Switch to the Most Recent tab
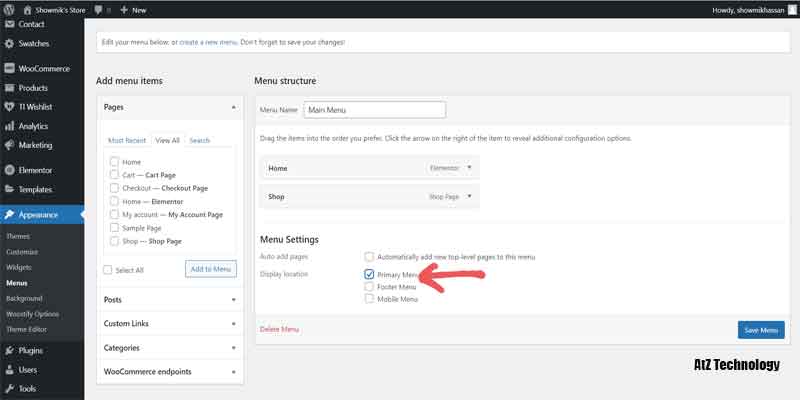 coord(127,141)
